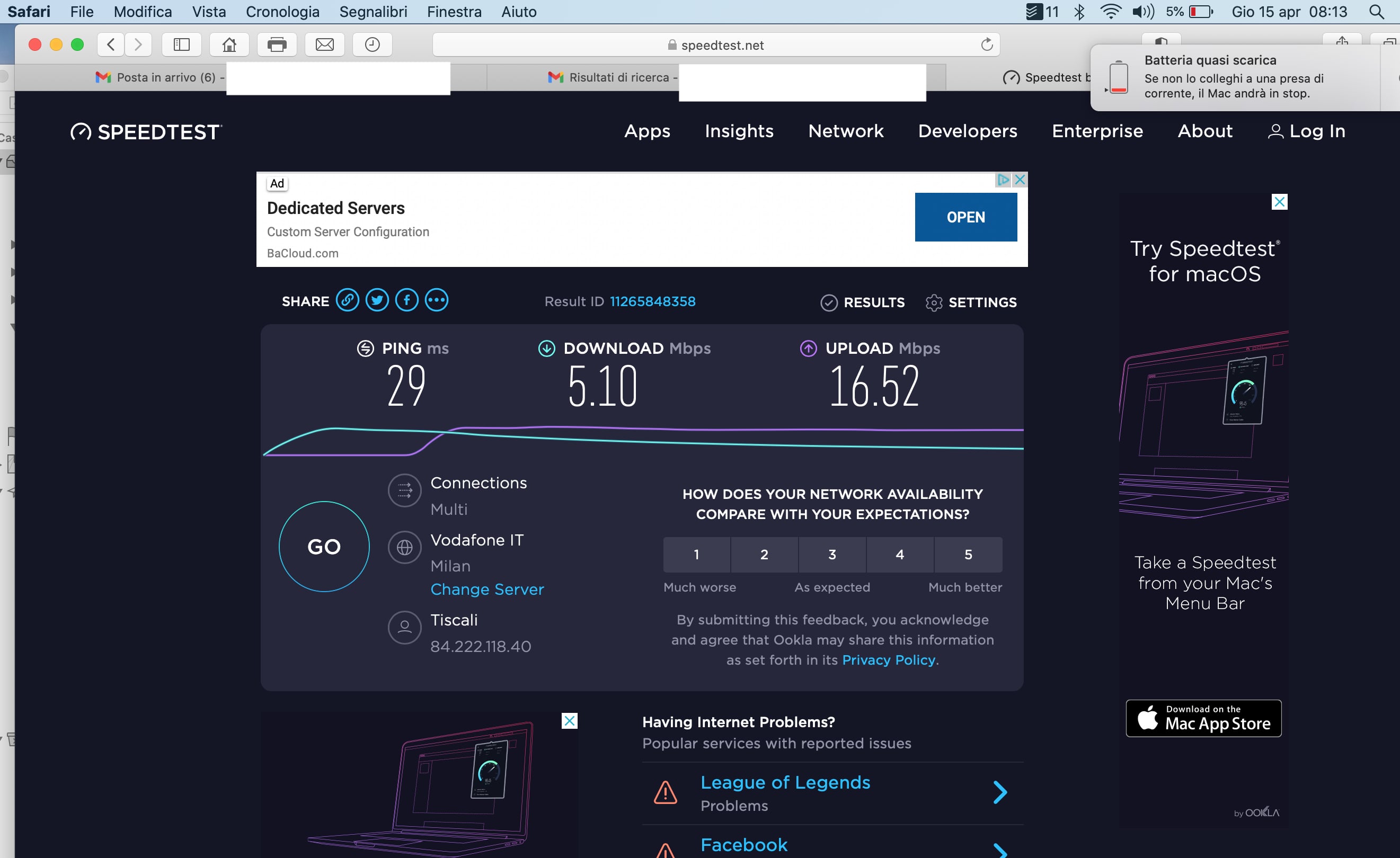
Task: Click Log In
Action: tap(1307, 131)
